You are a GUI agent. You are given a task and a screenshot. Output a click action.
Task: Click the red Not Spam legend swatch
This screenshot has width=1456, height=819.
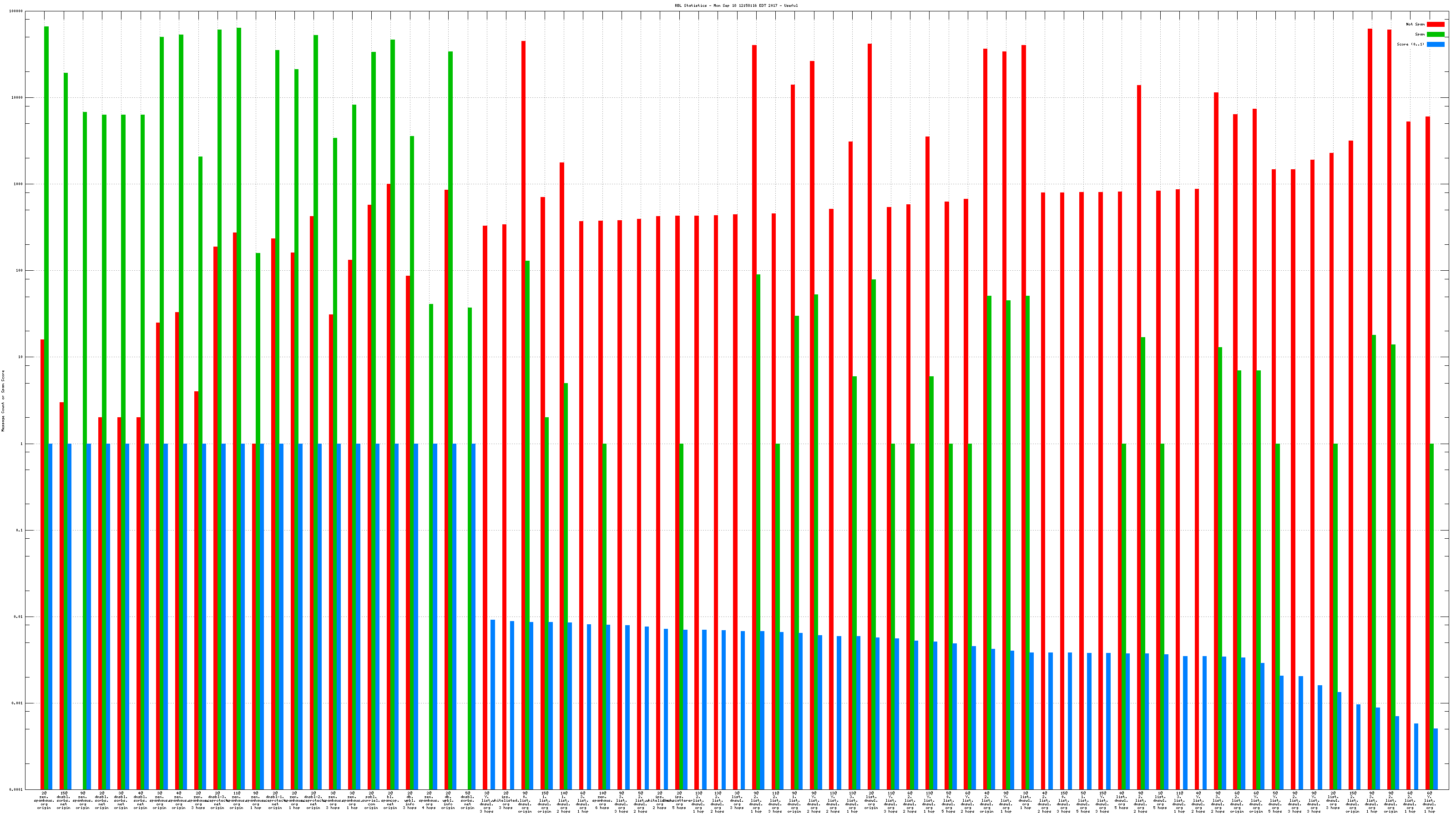coord(1436,24)
